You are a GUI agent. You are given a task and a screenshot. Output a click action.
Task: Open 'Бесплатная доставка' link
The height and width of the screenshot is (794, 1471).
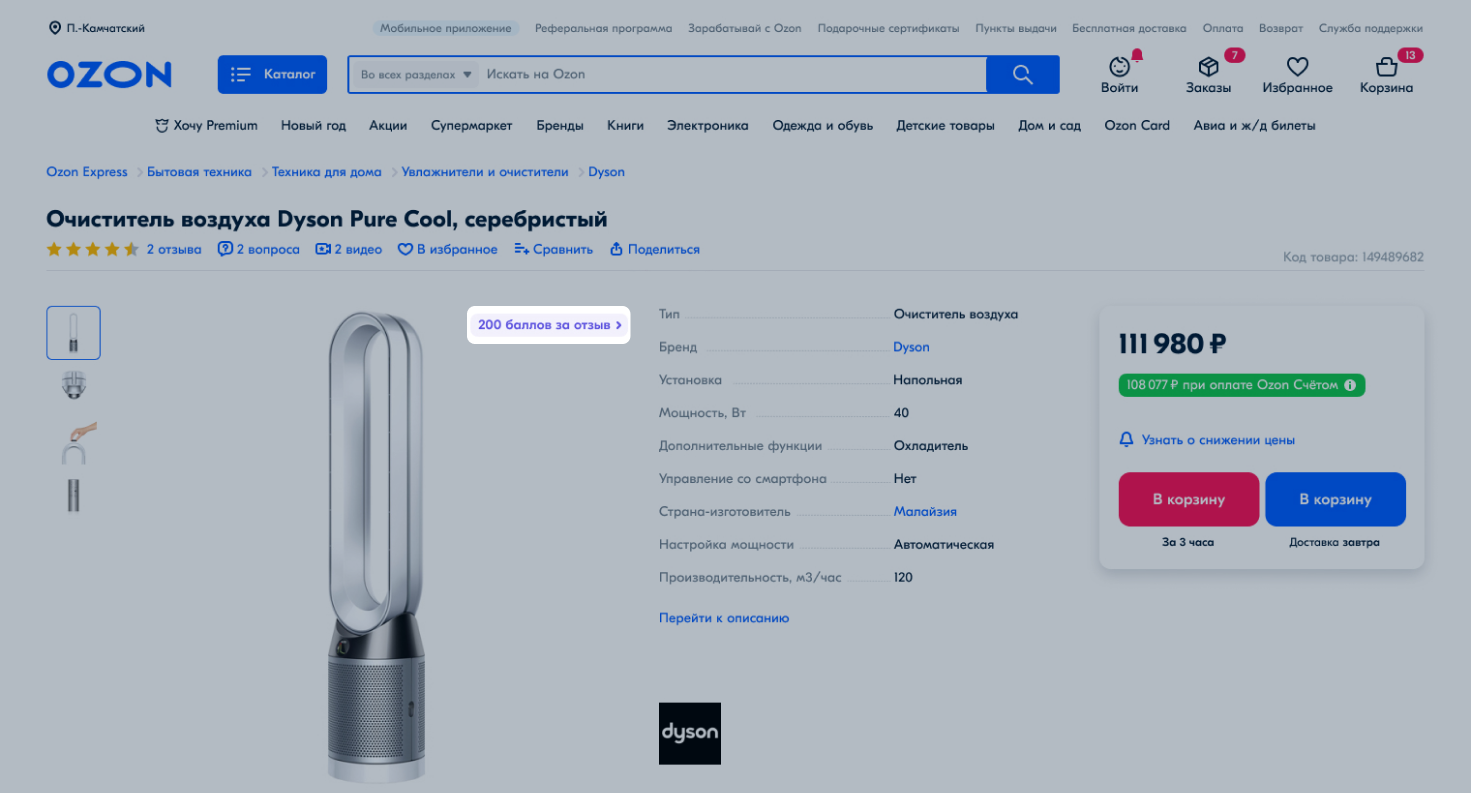(1129, 28)
